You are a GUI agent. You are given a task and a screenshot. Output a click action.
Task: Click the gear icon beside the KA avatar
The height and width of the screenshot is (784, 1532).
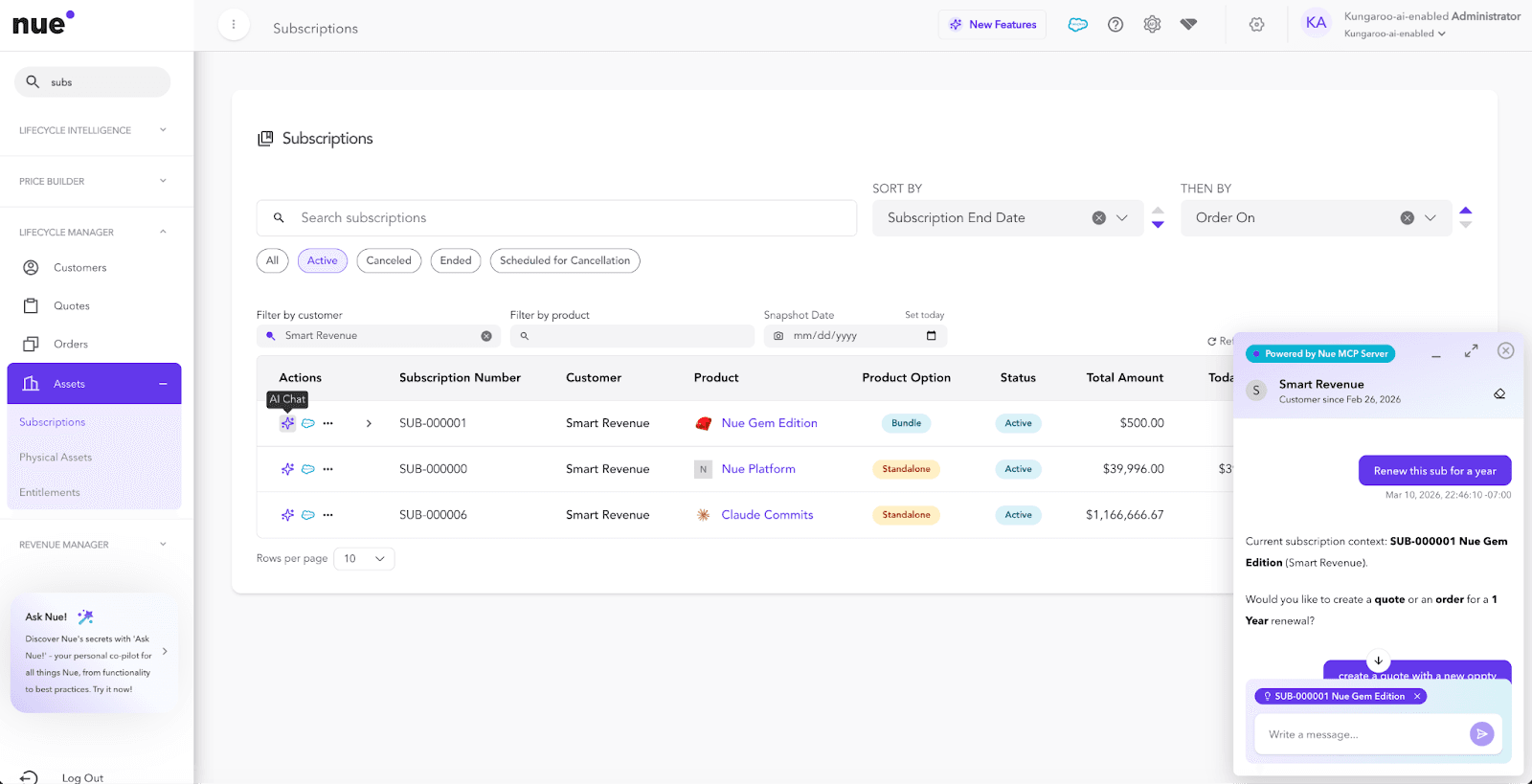pyautogui.click(x=1257, y=25)
